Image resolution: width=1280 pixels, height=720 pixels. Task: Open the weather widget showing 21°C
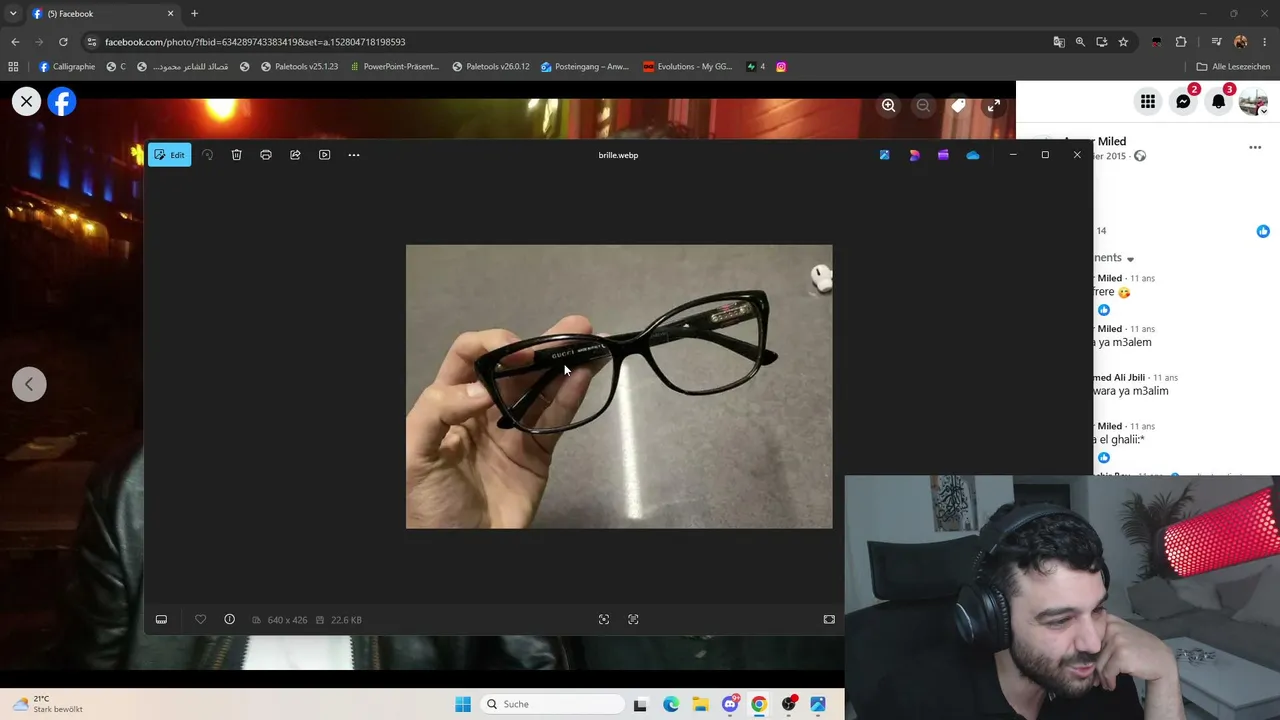pos(48,704)
